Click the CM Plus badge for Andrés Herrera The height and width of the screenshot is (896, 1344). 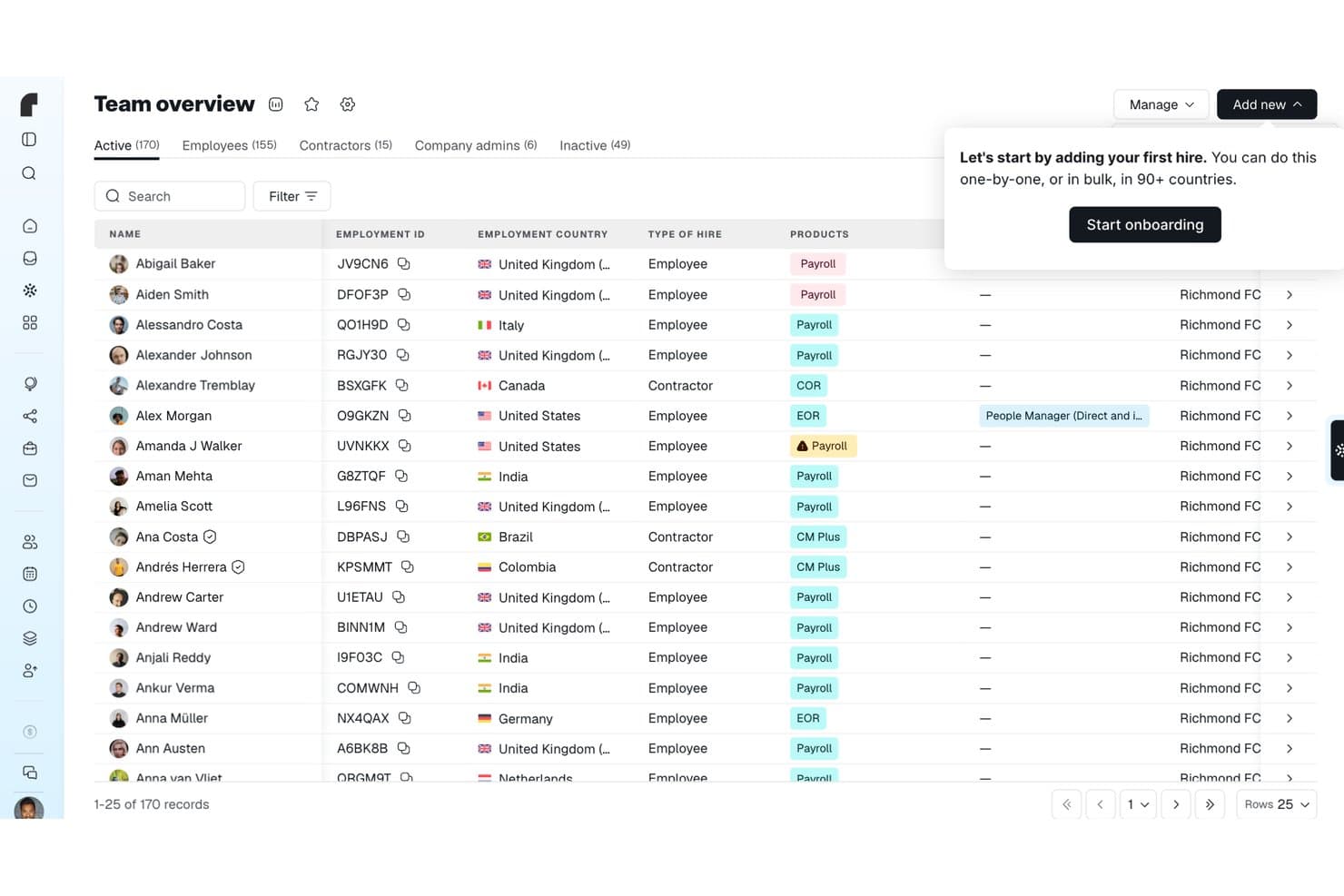tap(818, 567)
